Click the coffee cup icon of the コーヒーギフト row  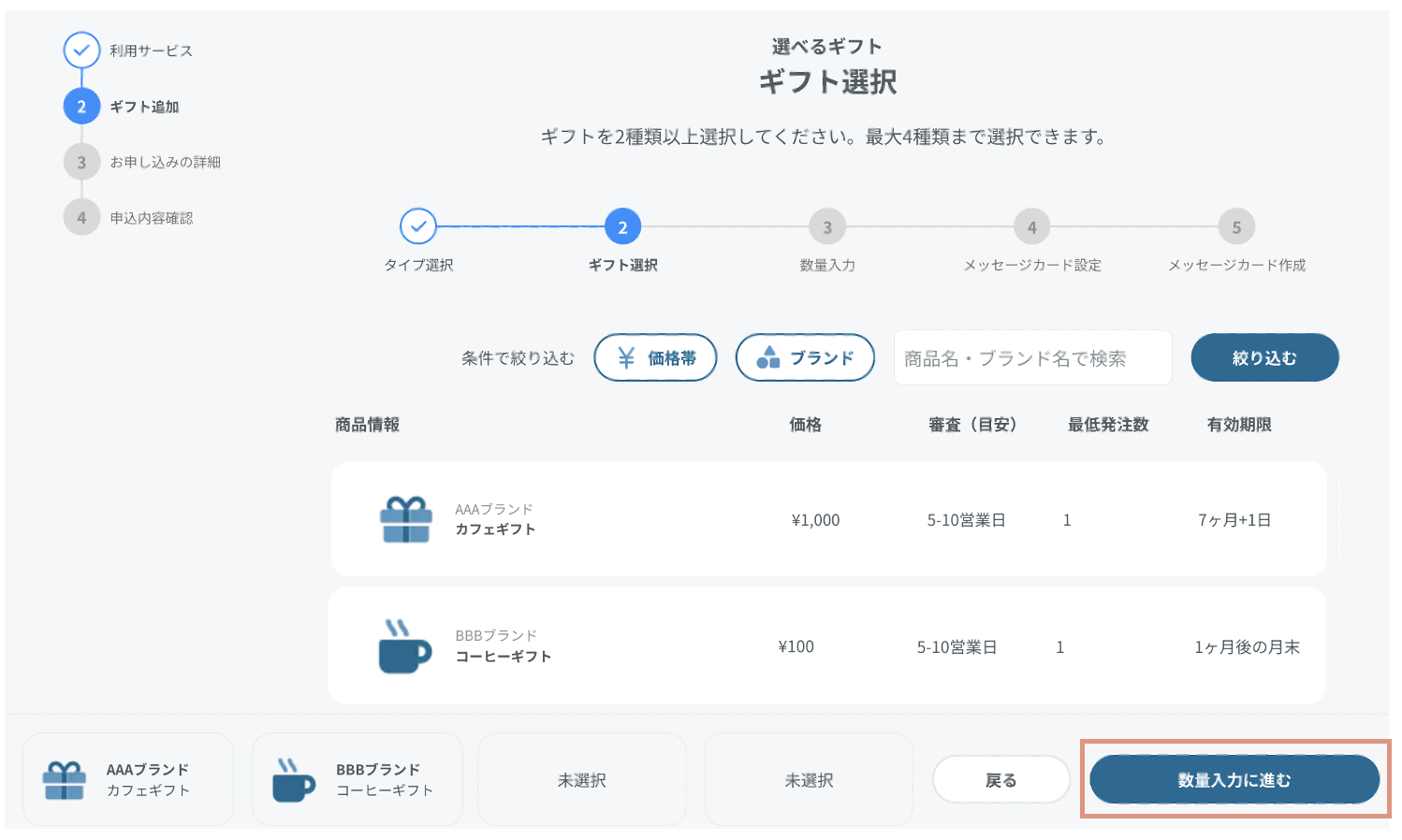click(x=404, y=646)
